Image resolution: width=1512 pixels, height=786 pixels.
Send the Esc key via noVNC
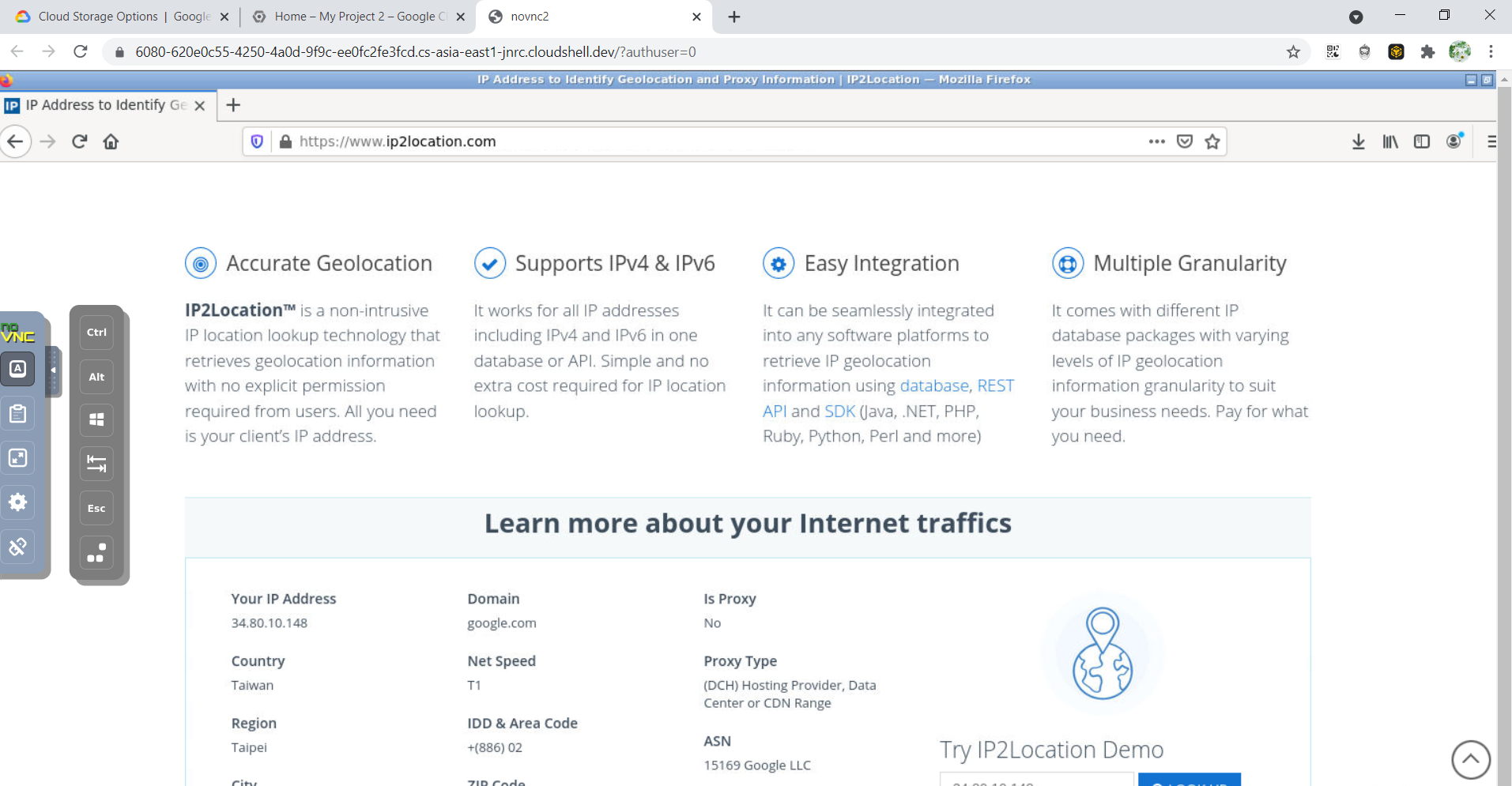[x=96, y=508]
